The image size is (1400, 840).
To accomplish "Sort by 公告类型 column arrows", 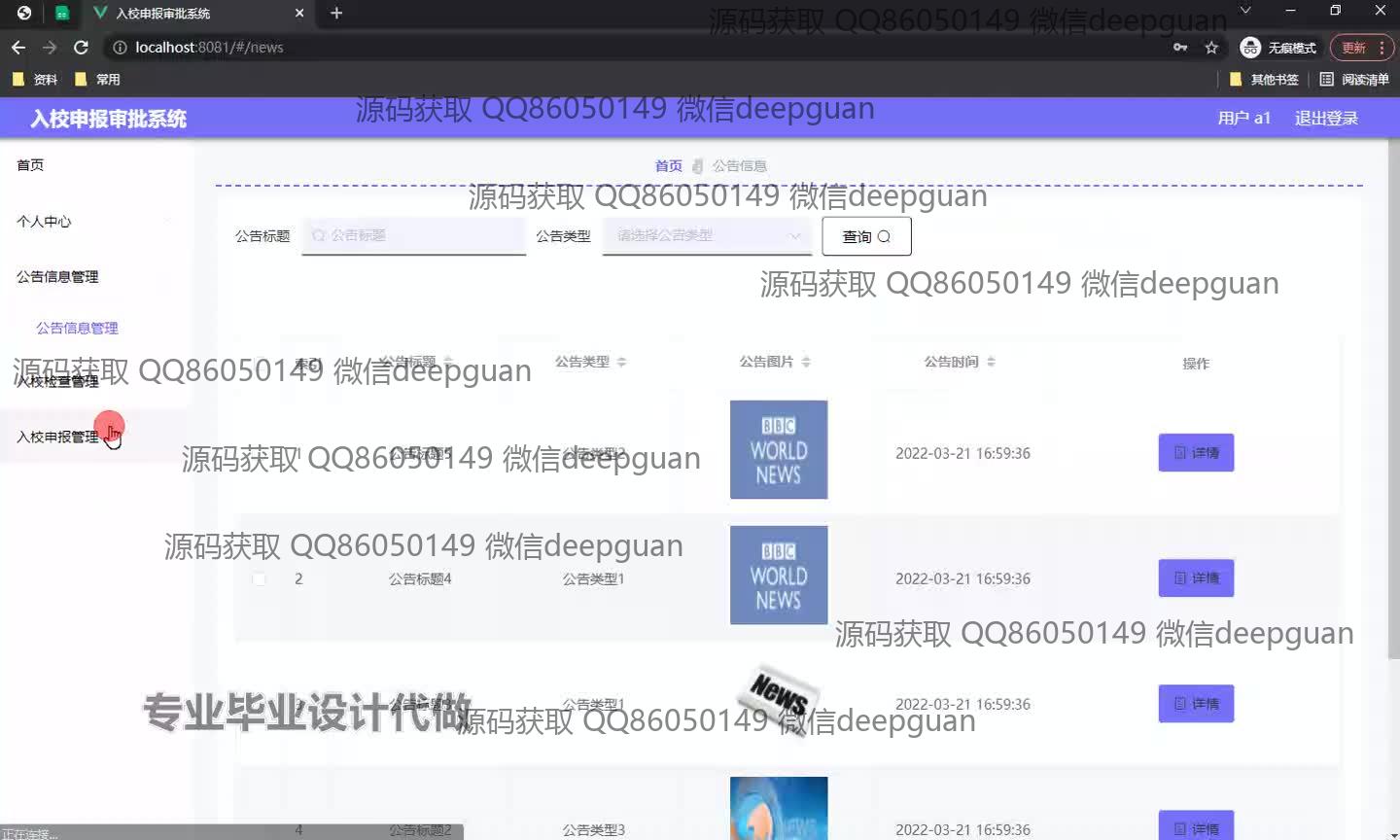I will [621, 362].
